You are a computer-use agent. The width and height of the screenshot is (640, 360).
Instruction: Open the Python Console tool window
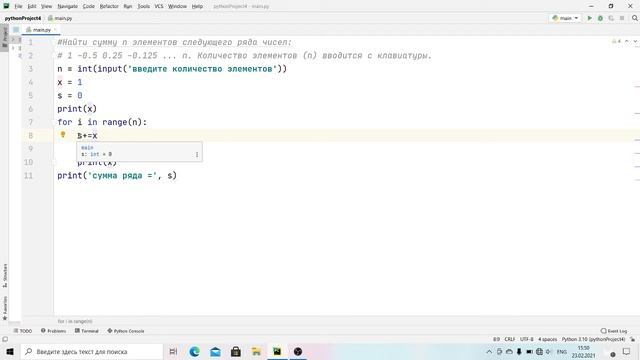(126, 331)
